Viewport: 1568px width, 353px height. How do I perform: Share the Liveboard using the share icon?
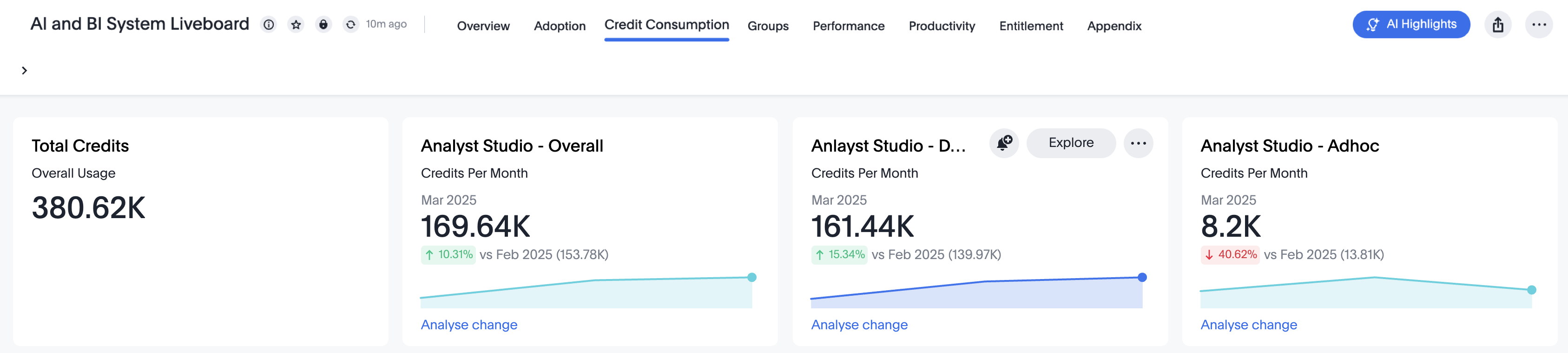(x=1498, y=24)
